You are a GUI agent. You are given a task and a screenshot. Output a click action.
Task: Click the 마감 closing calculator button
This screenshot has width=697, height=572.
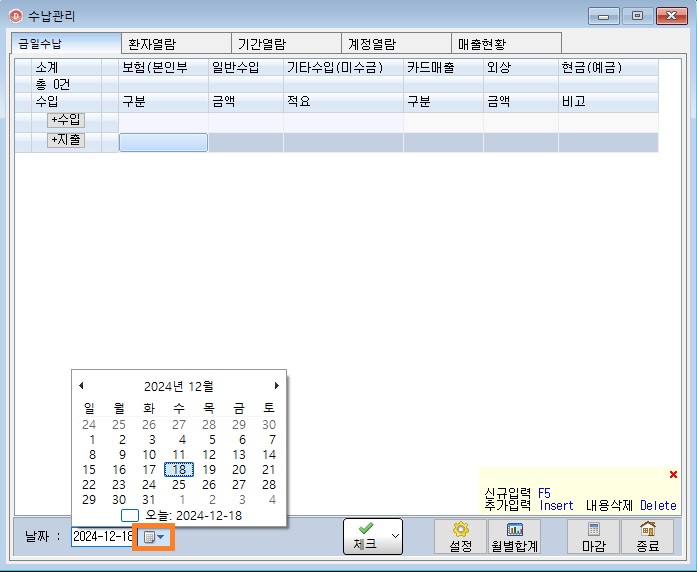[x=593, y=537]
